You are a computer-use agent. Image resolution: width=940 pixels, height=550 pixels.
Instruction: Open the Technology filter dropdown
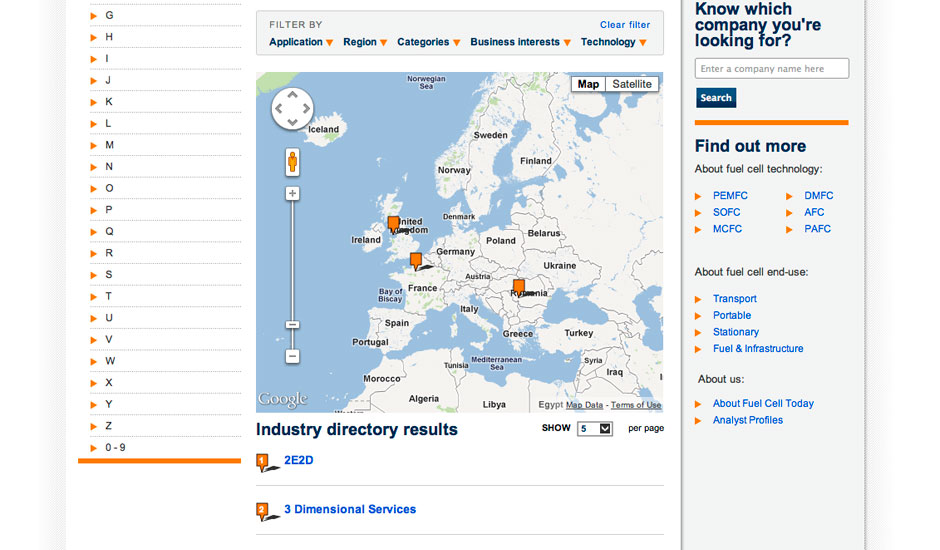[614, 42]
